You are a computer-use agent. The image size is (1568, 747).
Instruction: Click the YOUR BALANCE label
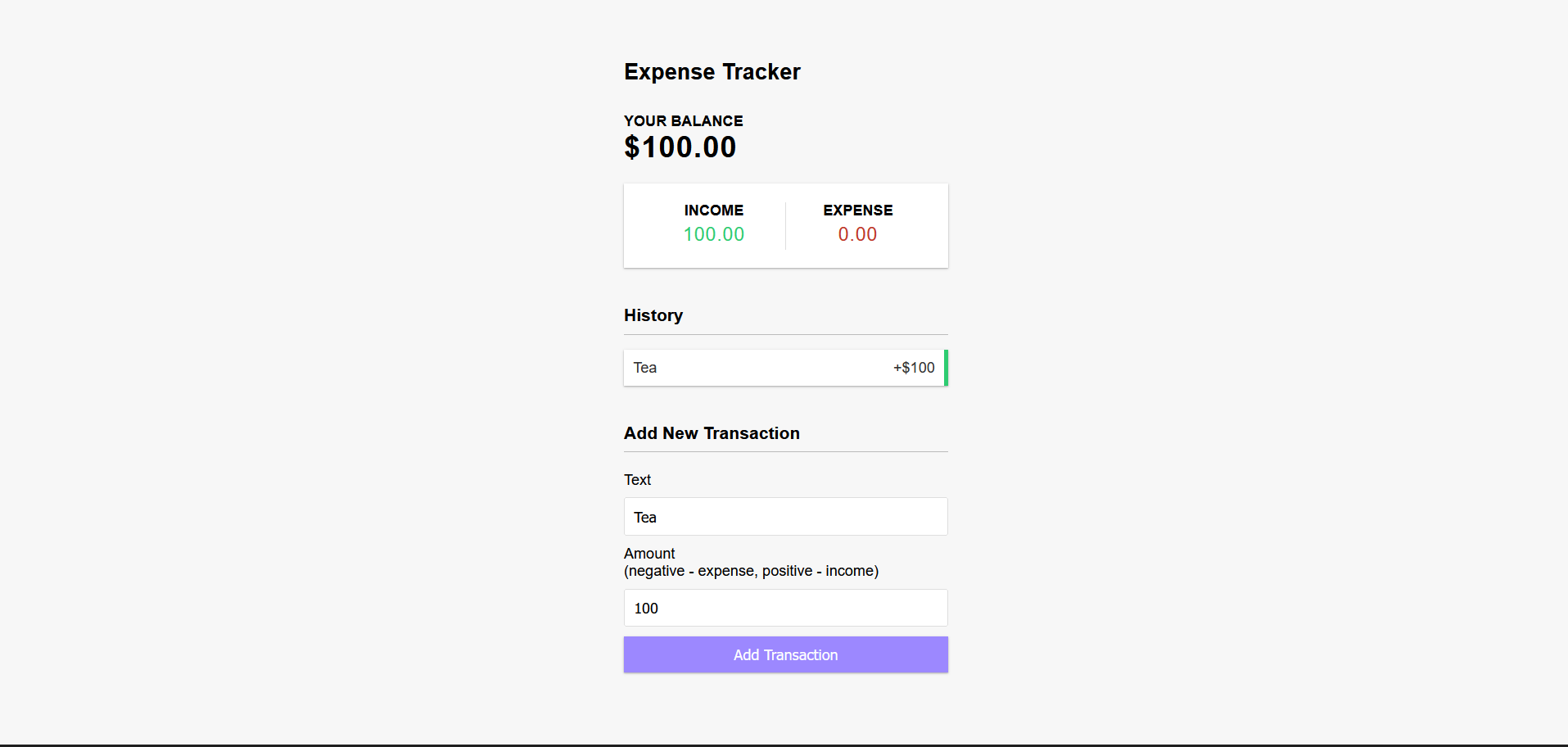pyautogui.click(x=683, y=121)
